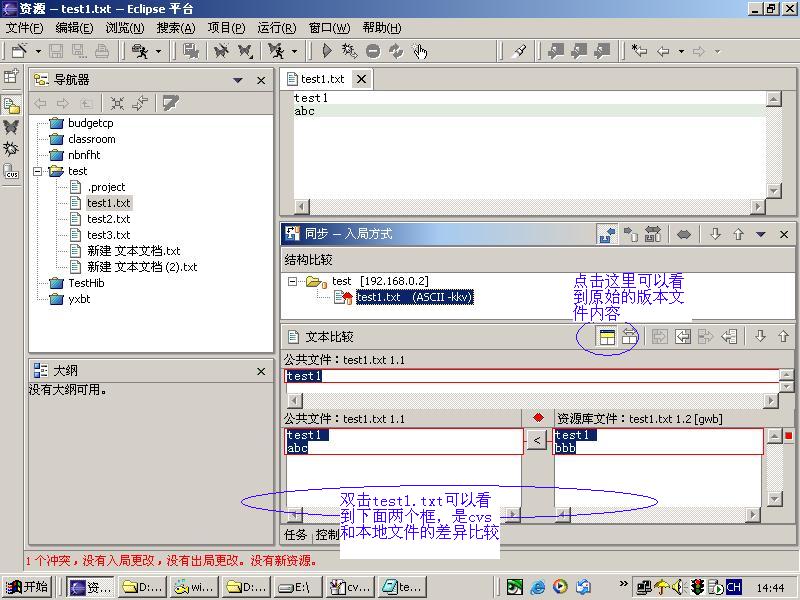Toggle incoming/outgoing mode in Synchronize view
800x600 pixels.
coord(653,234)
